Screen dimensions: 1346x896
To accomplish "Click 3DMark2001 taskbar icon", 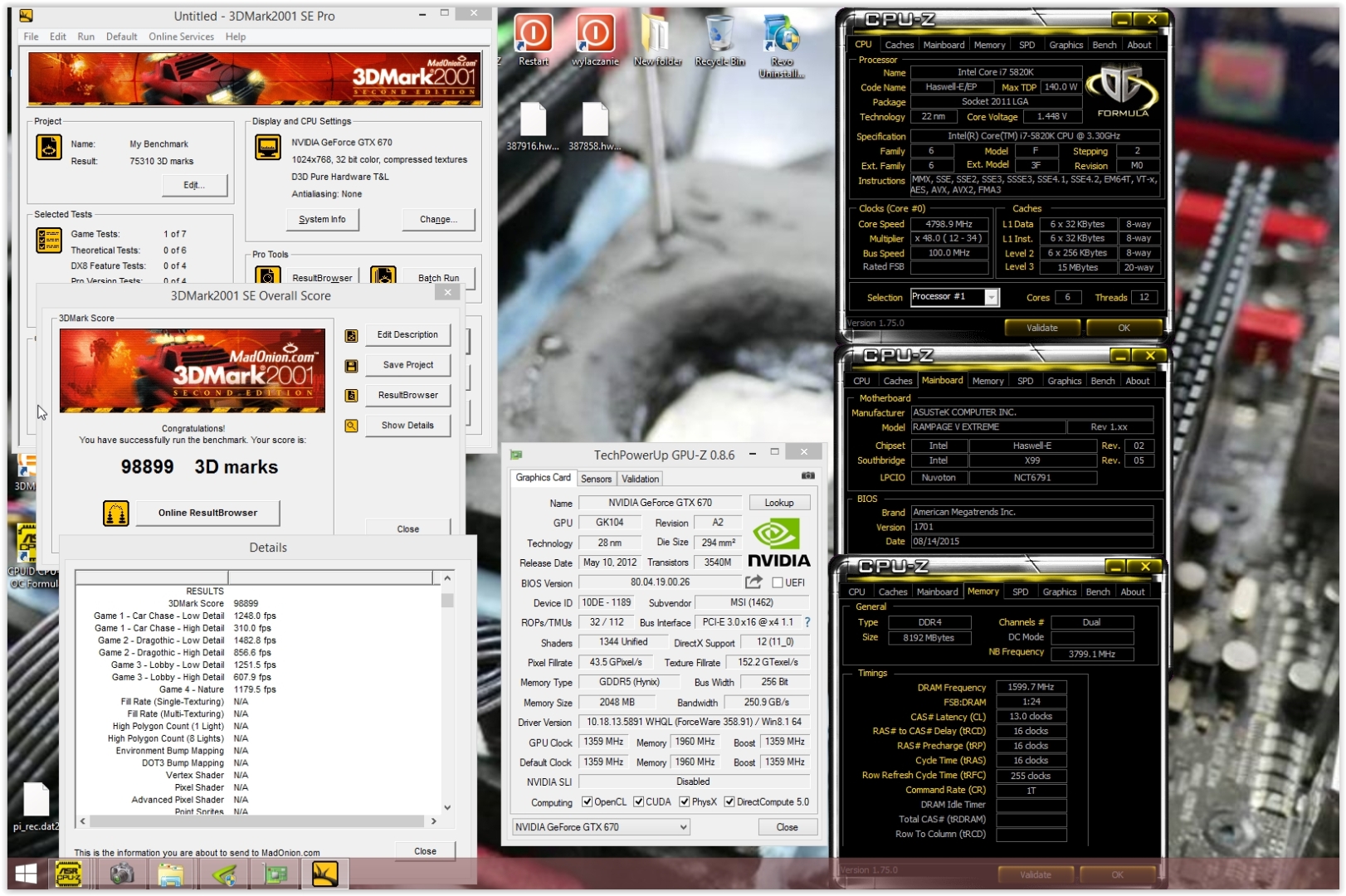I will coord(324,874).
